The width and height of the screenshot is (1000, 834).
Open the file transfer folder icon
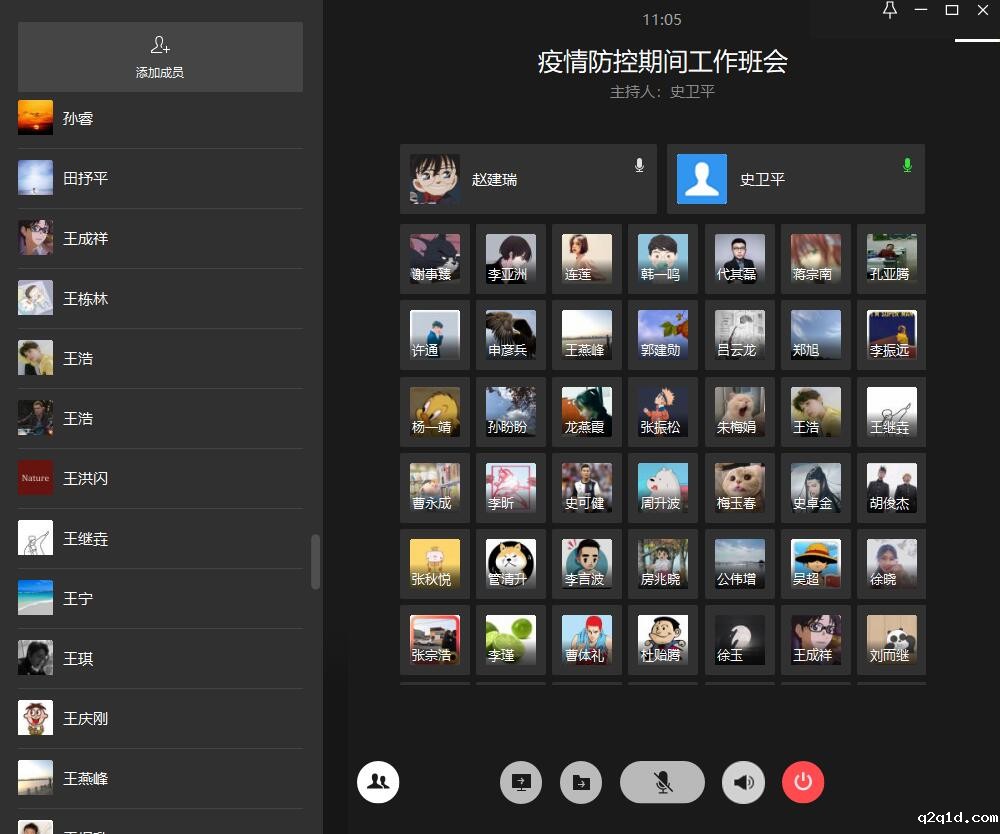581,782
